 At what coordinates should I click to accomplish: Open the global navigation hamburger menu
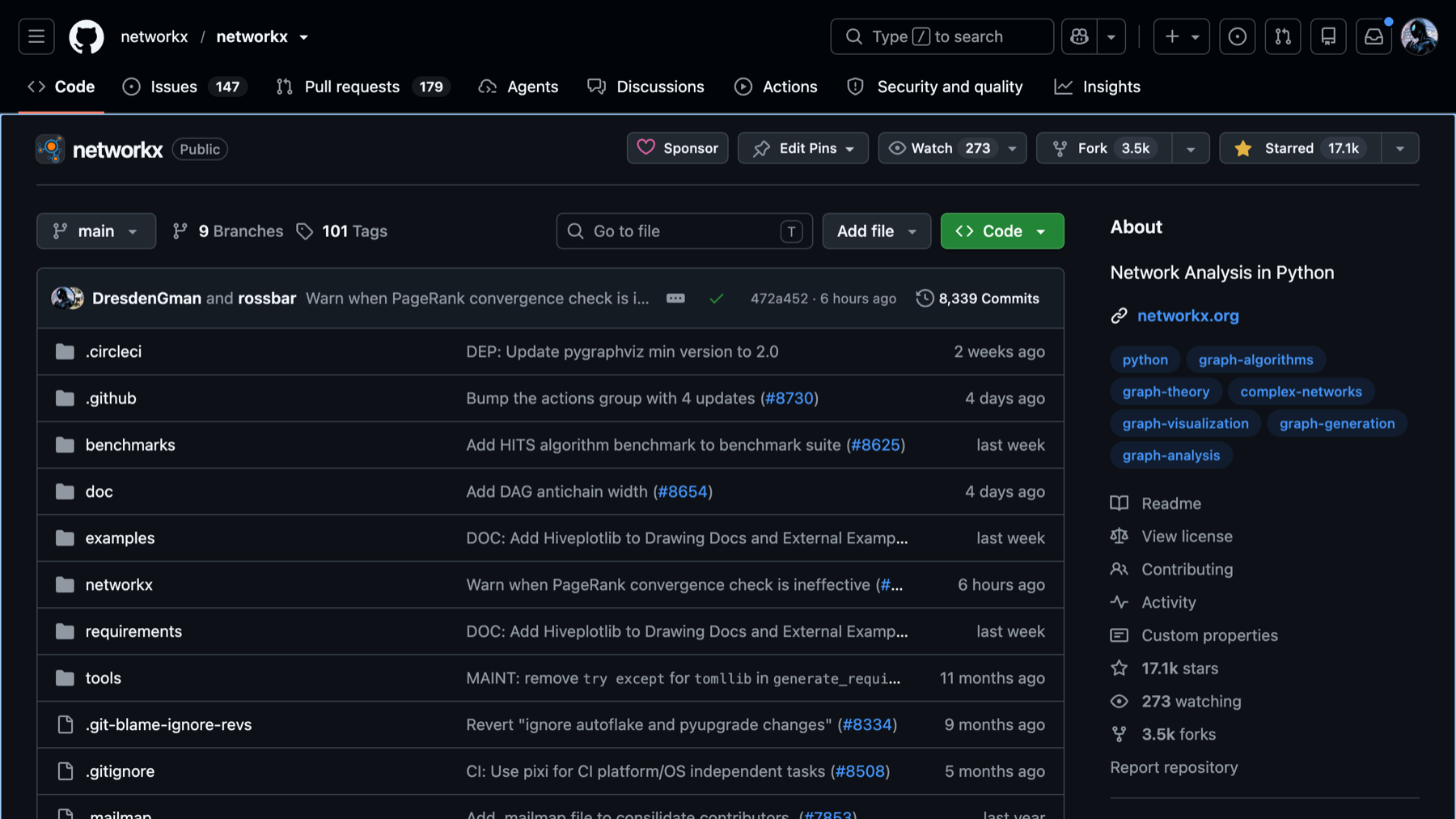36,36
